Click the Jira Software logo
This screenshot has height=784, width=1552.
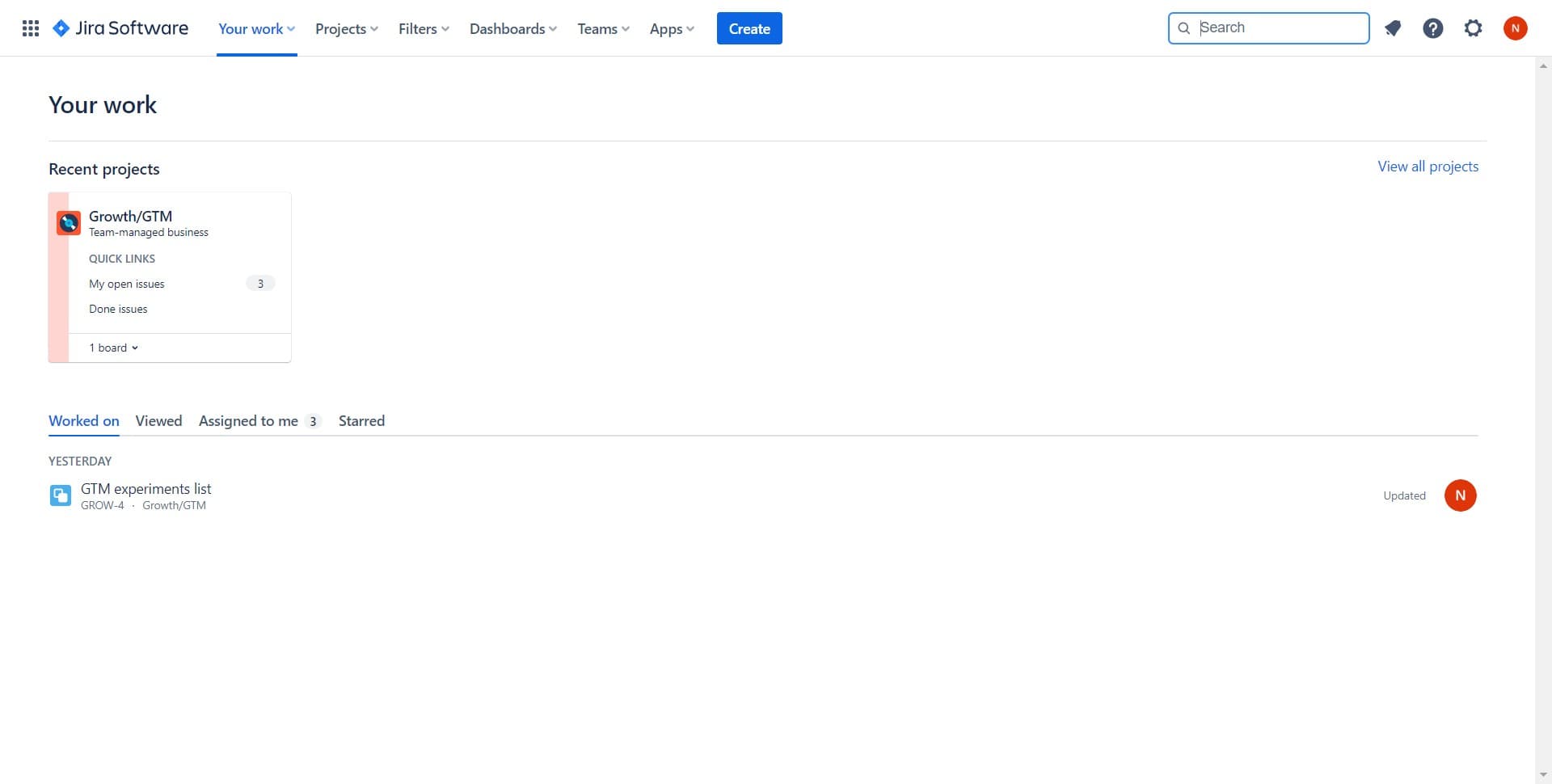coord(120,27)
